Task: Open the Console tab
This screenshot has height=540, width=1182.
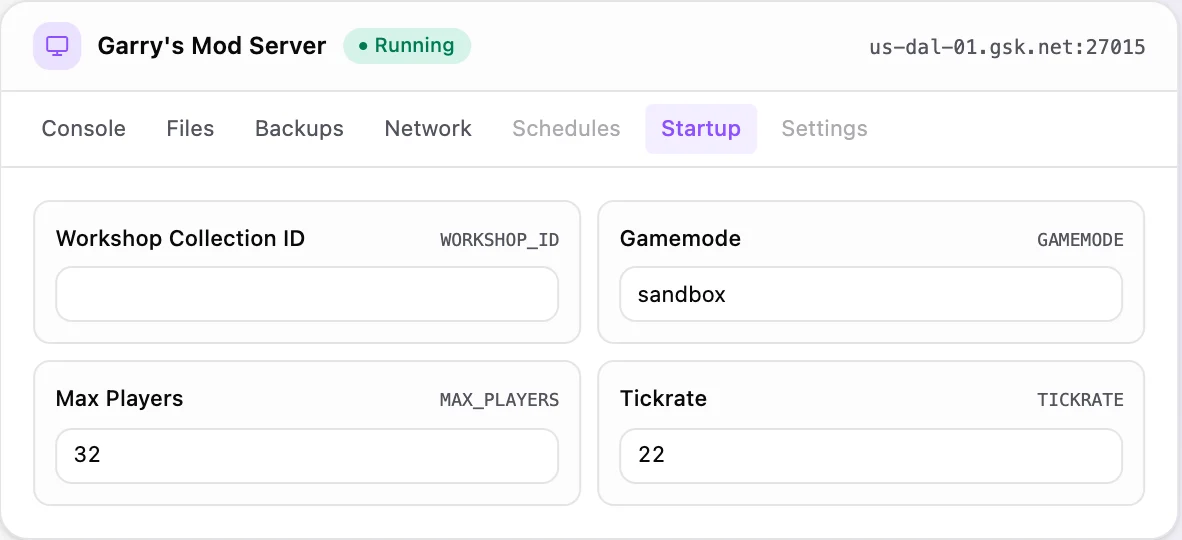Action: pyautogui.click(x=84, y=128)
